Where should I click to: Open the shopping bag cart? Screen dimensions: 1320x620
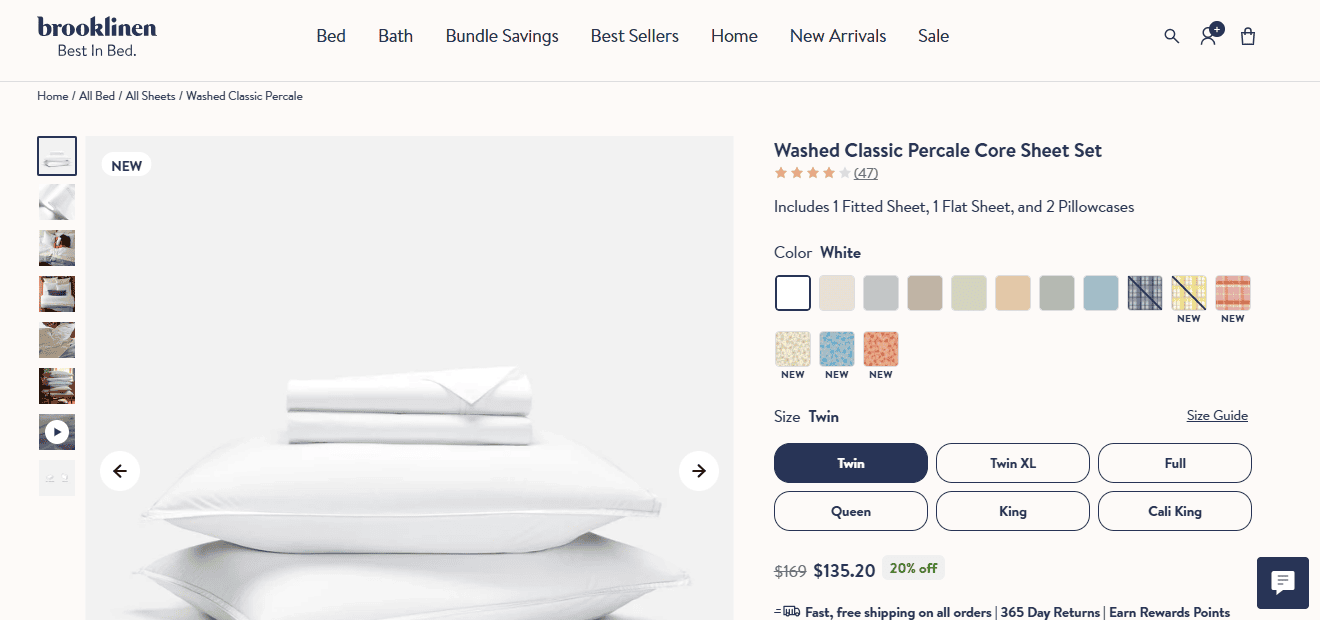1248,36
